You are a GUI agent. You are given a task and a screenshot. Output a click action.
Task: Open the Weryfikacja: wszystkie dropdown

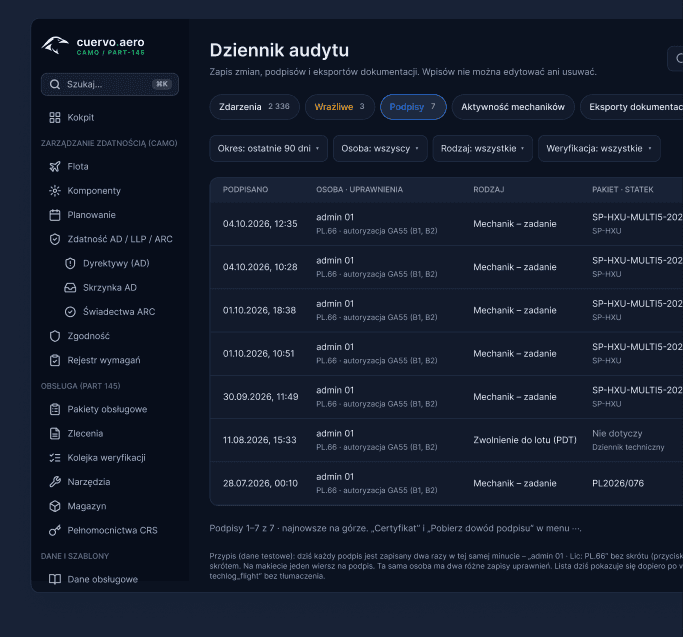coord(599,149)
